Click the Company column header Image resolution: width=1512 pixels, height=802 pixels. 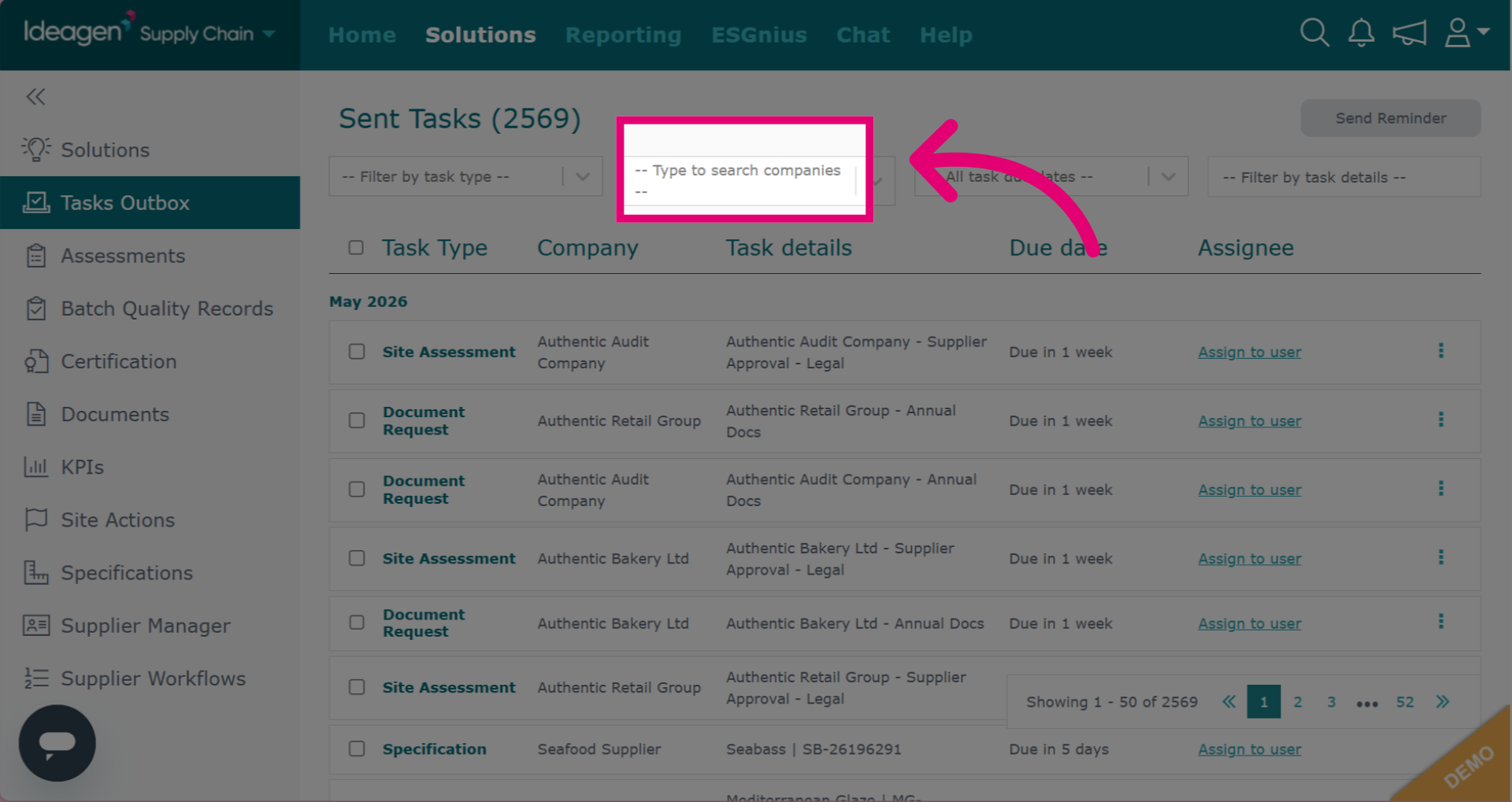pos(587,248)
